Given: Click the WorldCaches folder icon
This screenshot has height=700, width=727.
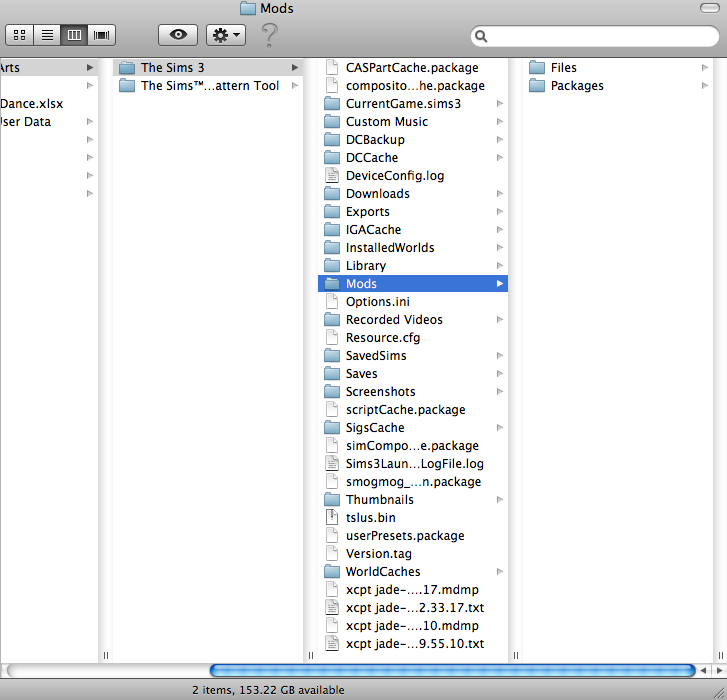Looking at the screenshot, I should coord(332,572).
